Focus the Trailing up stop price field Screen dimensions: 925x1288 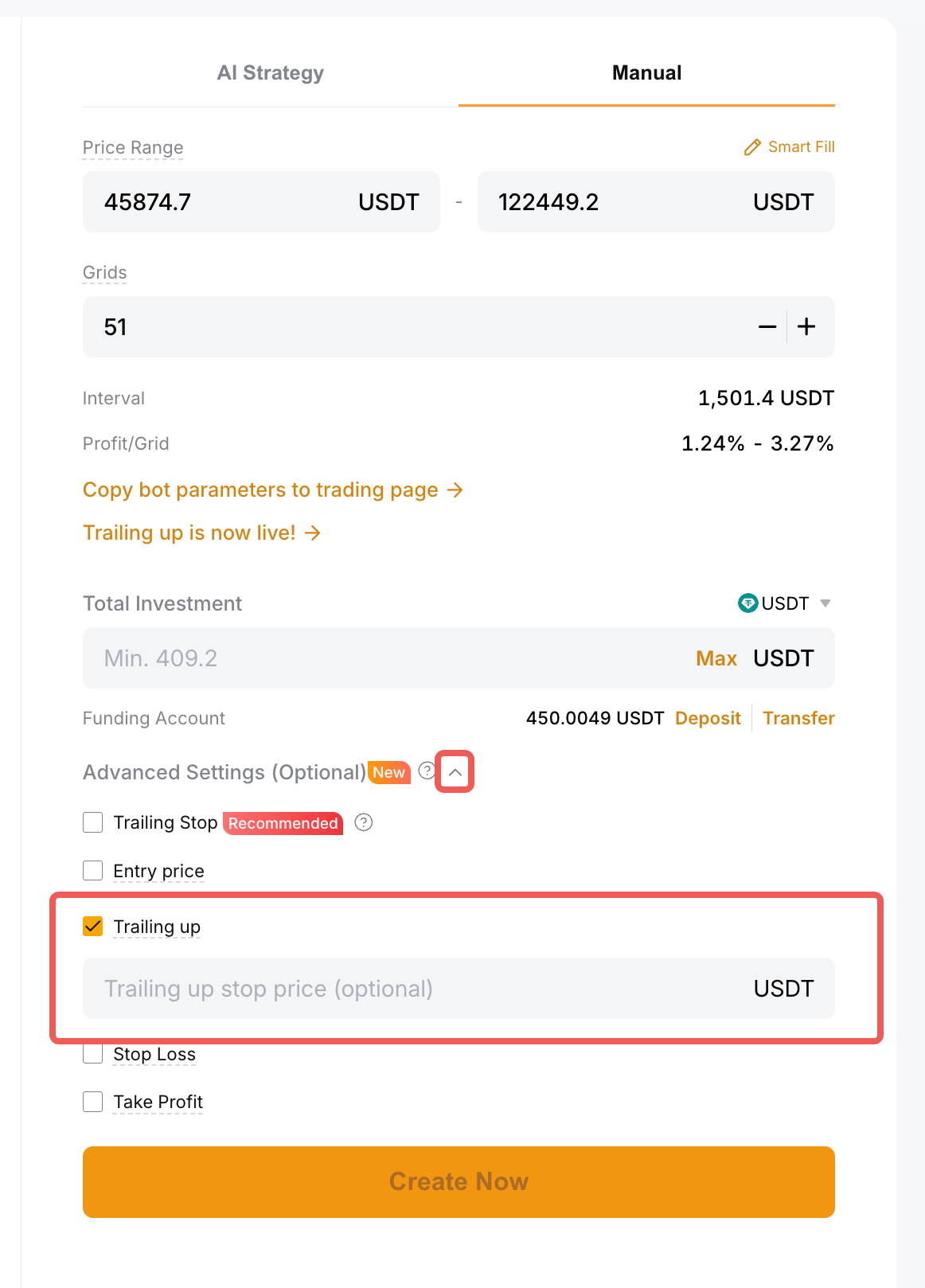tap(414, 989)
